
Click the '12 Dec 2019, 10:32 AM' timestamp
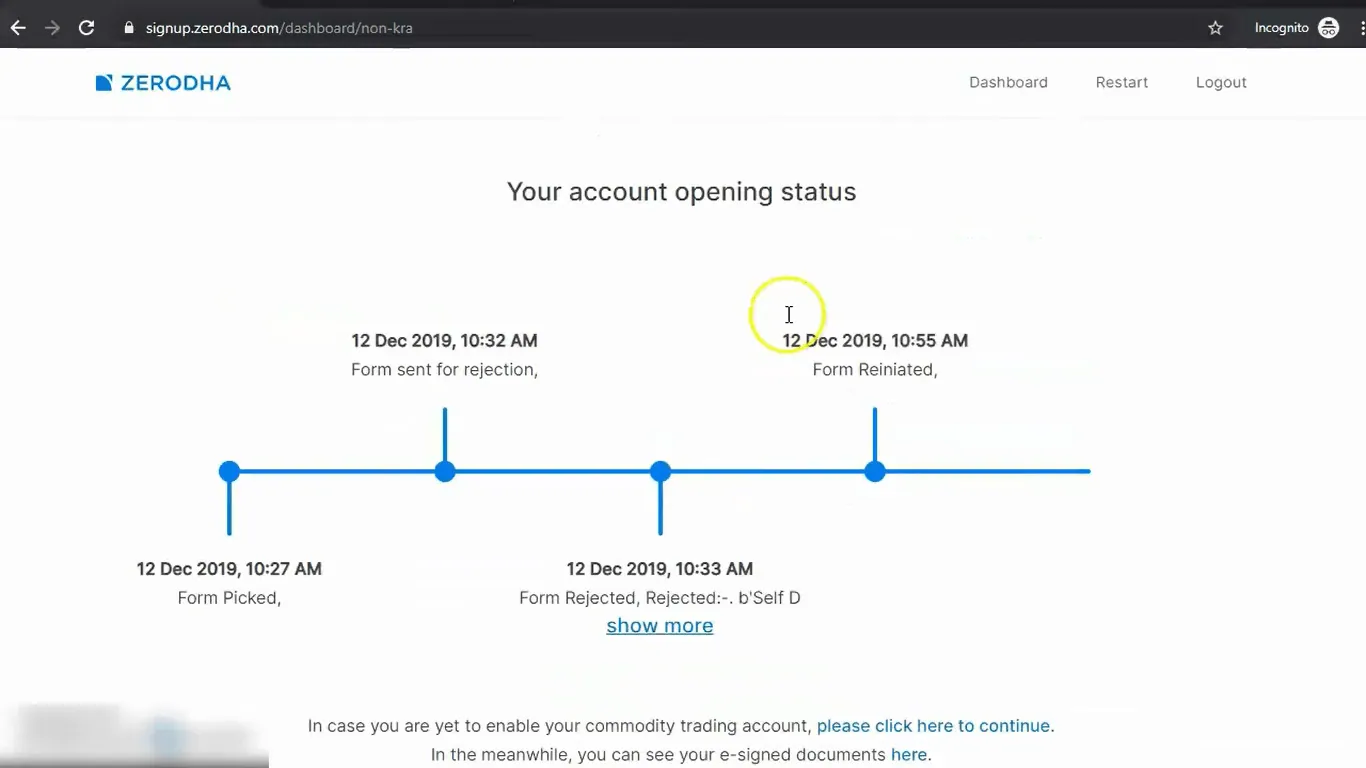(445, 341)
